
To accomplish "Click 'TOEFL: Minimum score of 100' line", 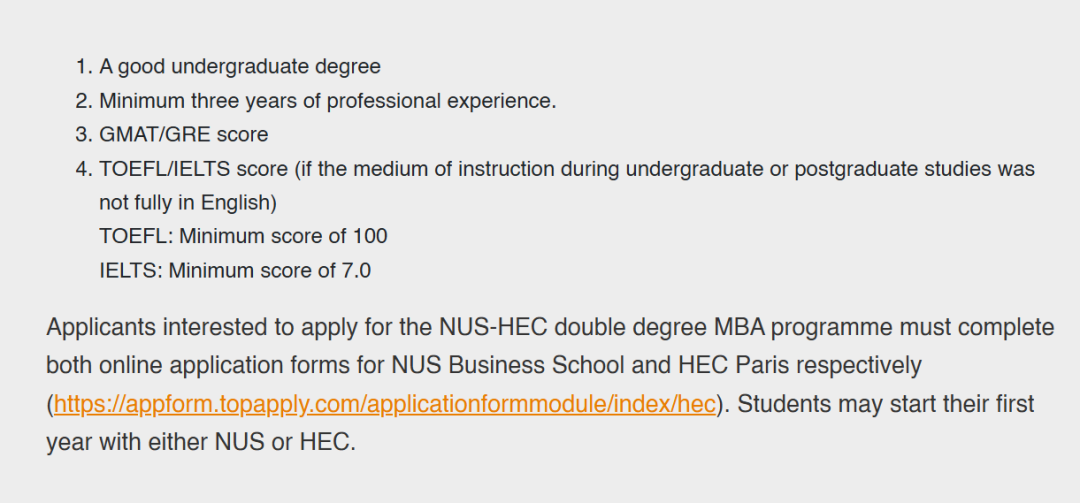I will pyautogui.click(x=243, y=236).
